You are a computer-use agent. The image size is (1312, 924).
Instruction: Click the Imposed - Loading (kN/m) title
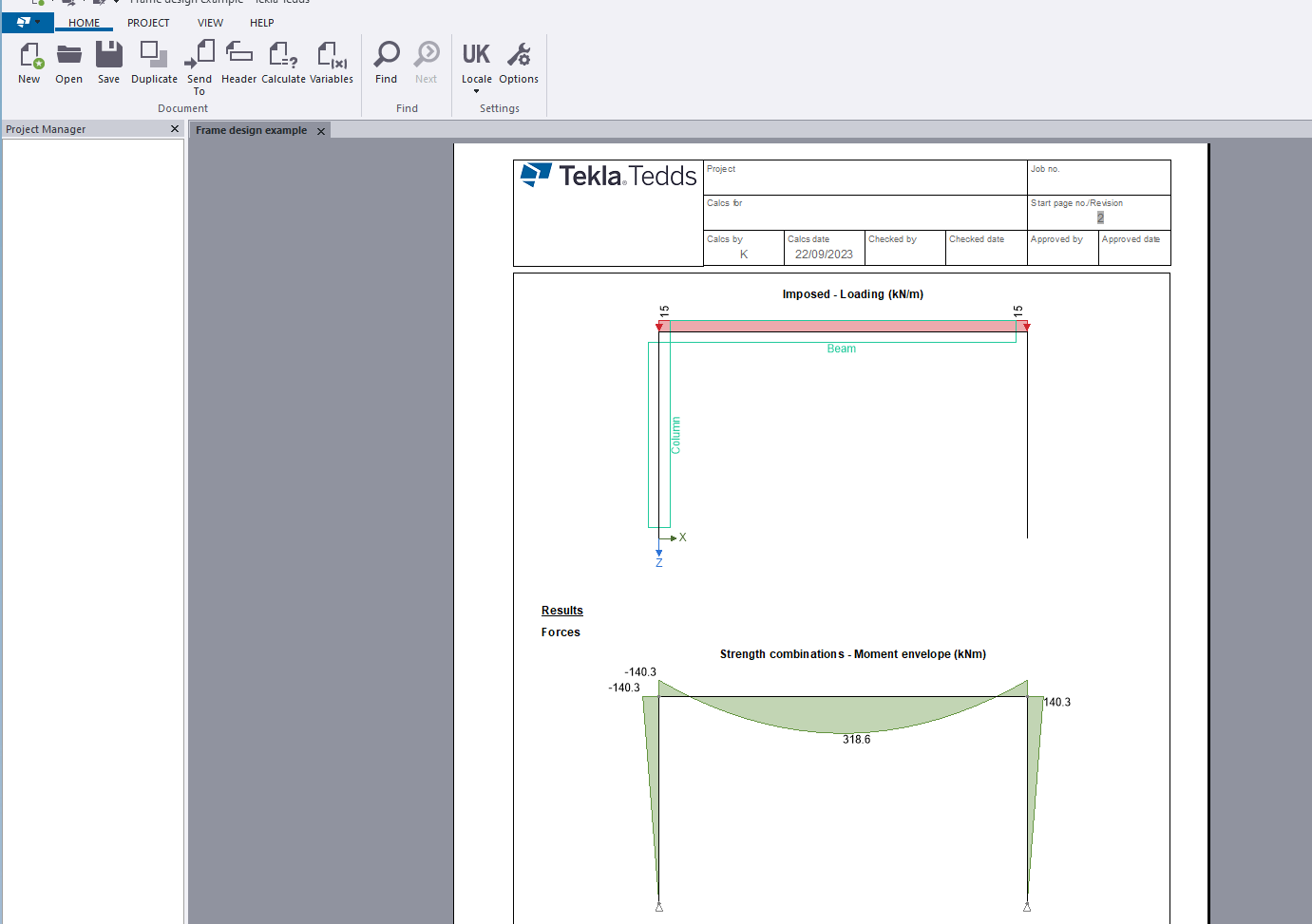(853, 294)
